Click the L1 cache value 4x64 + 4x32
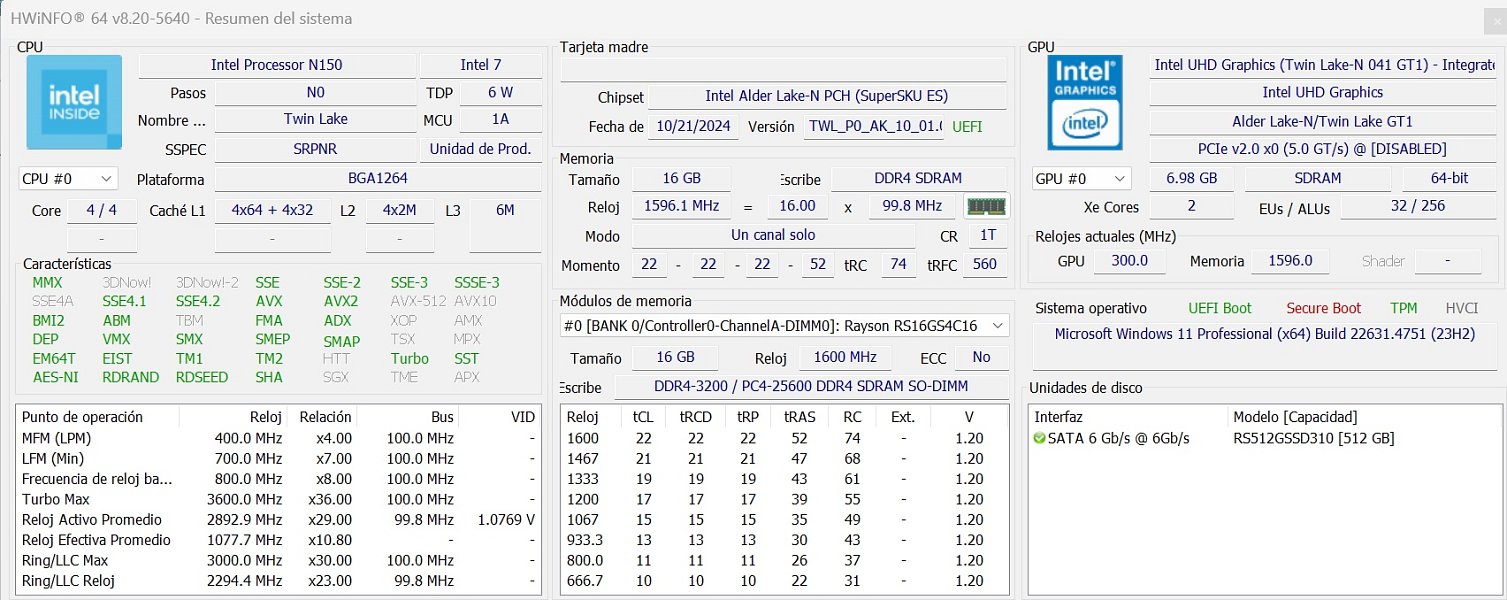Image resolution: width=1507 pixels, height=600 pixels. click(272, 211)
